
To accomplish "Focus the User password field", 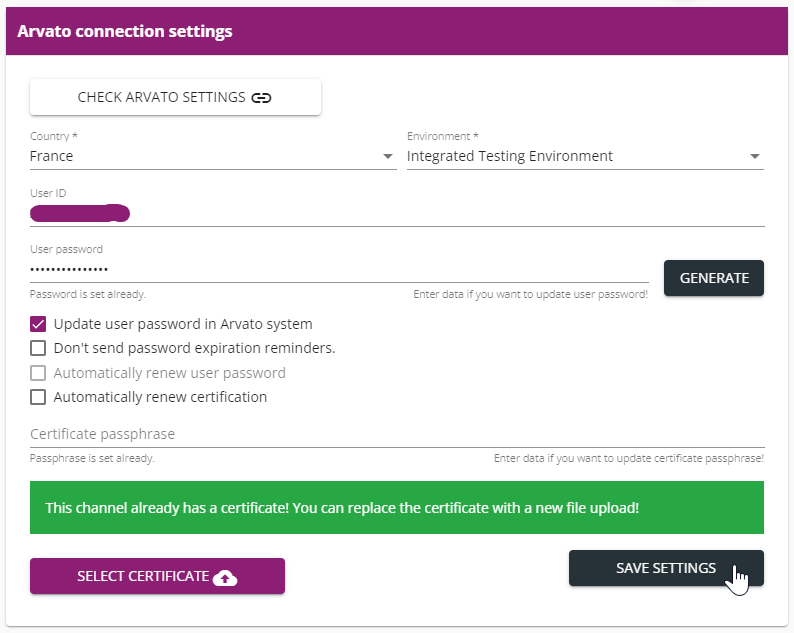I will pos(339,269).
